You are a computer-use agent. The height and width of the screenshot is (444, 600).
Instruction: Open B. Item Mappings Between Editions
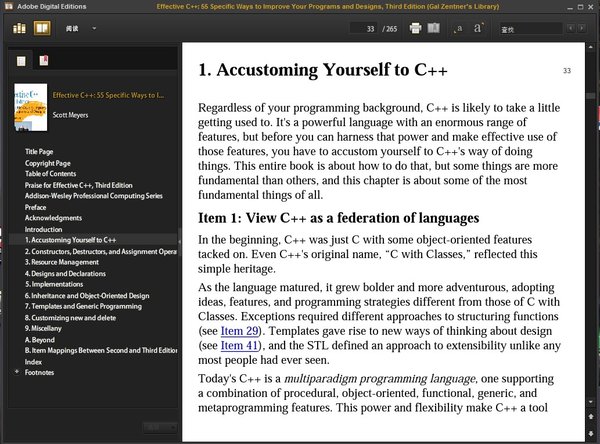101,350
